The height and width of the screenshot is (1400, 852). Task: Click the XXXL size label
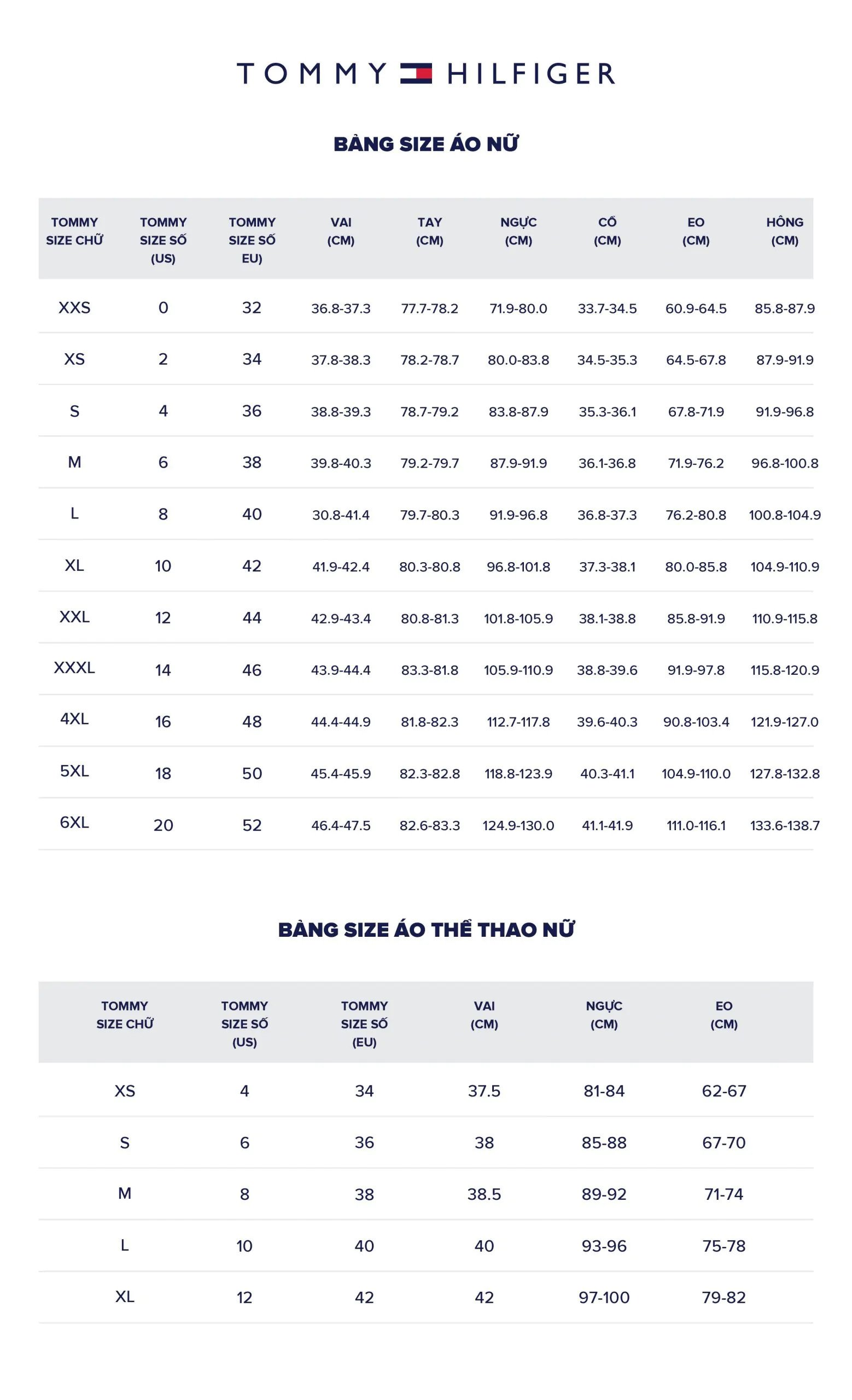(x=74, y=668)
